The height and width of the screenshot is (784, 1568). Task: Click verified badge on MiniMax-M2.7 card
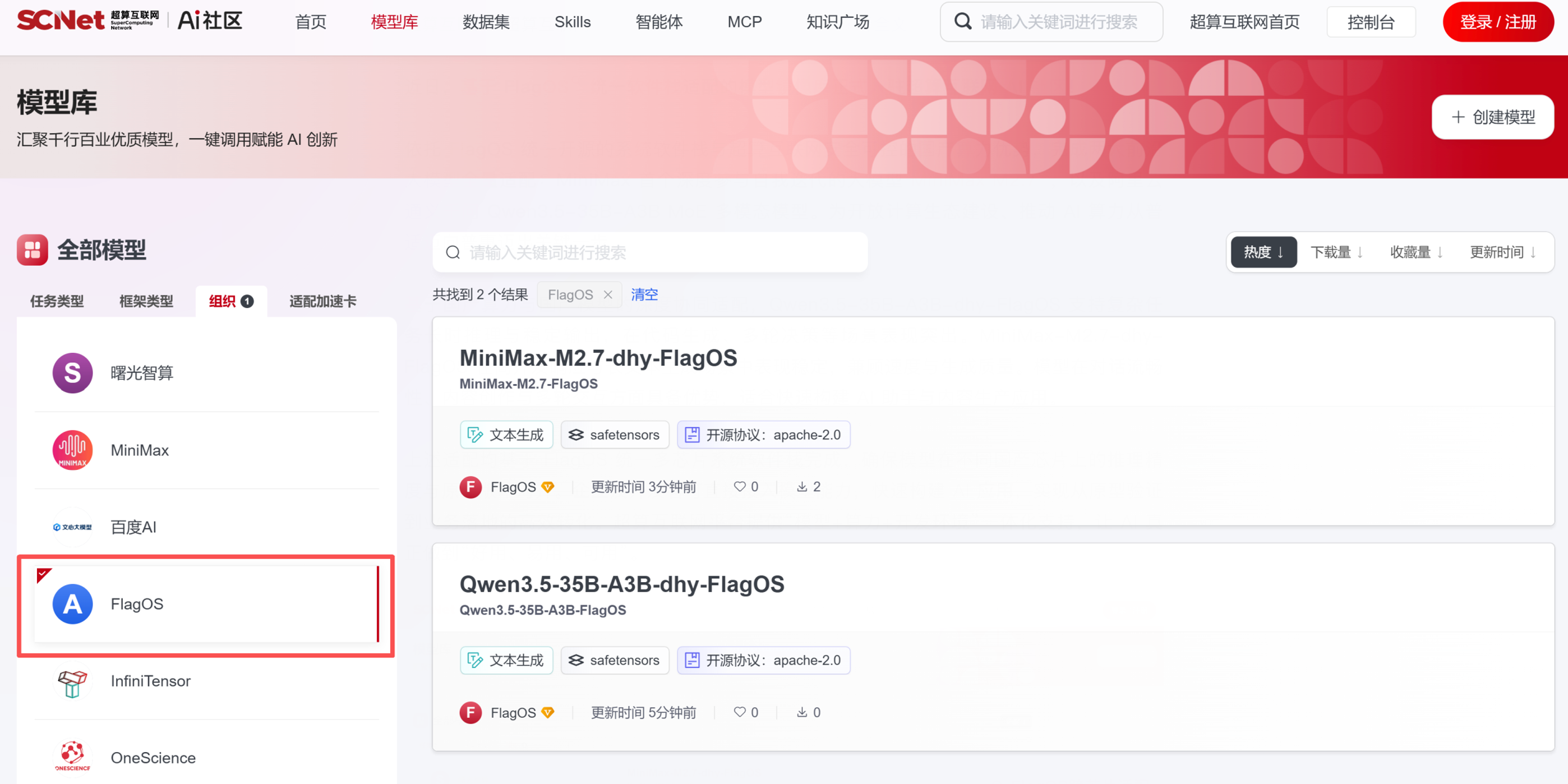[x=548, y=487]
